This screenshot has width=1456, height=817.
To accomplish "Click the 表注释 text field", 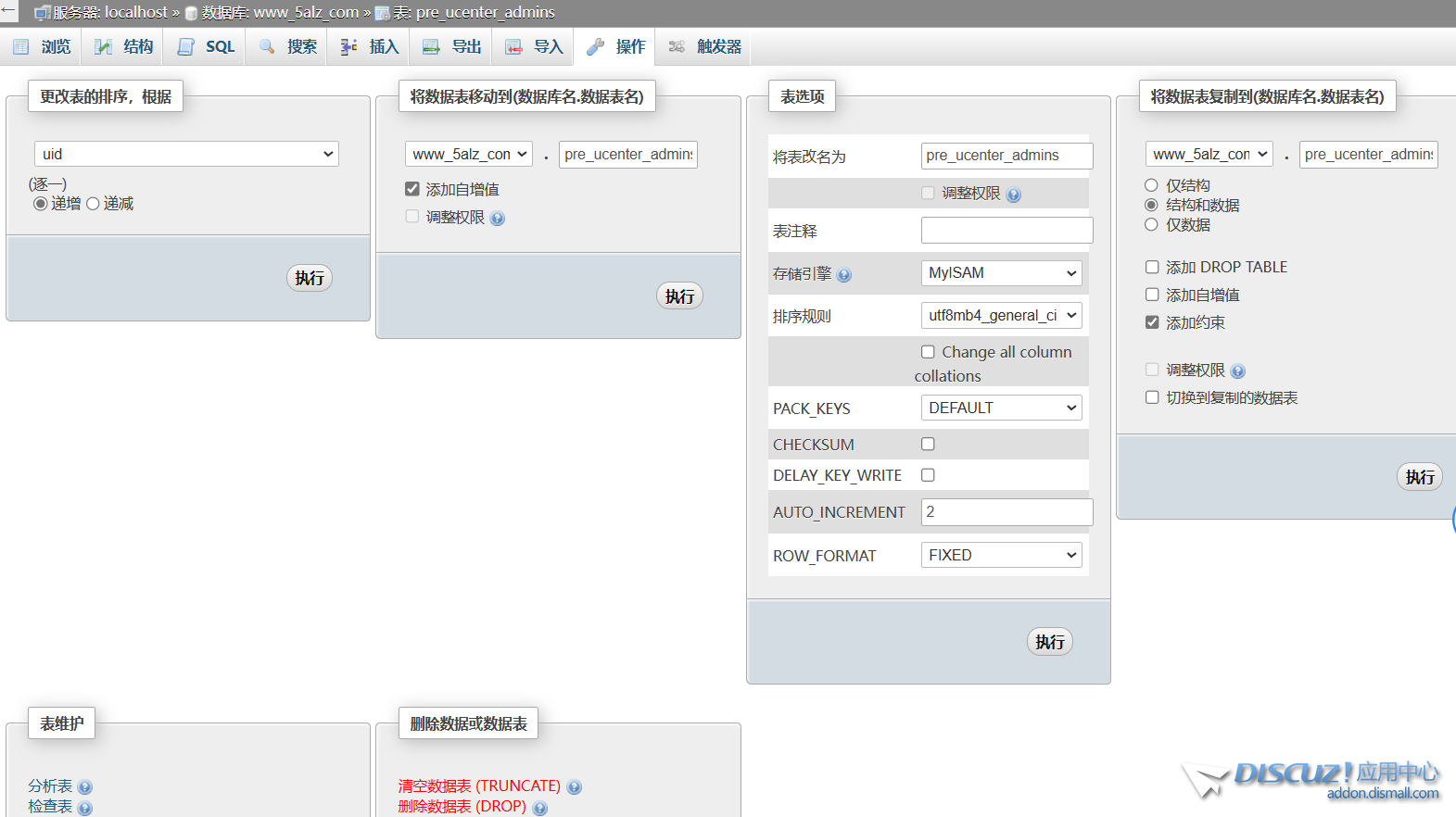I will click(x=1007, y=231).
